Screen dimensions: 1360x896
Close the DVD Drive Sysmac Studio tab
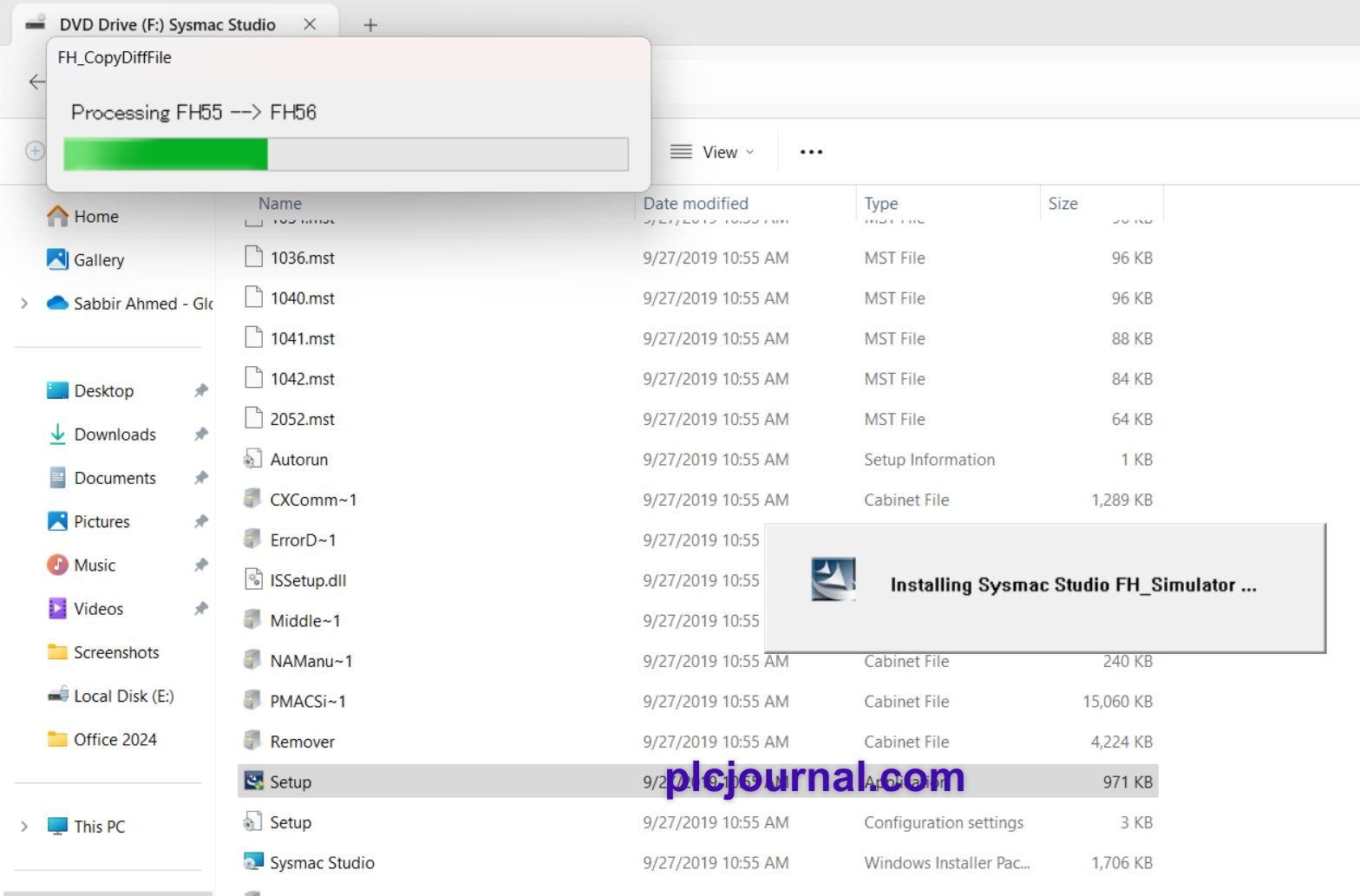click(x=310, y=24)
